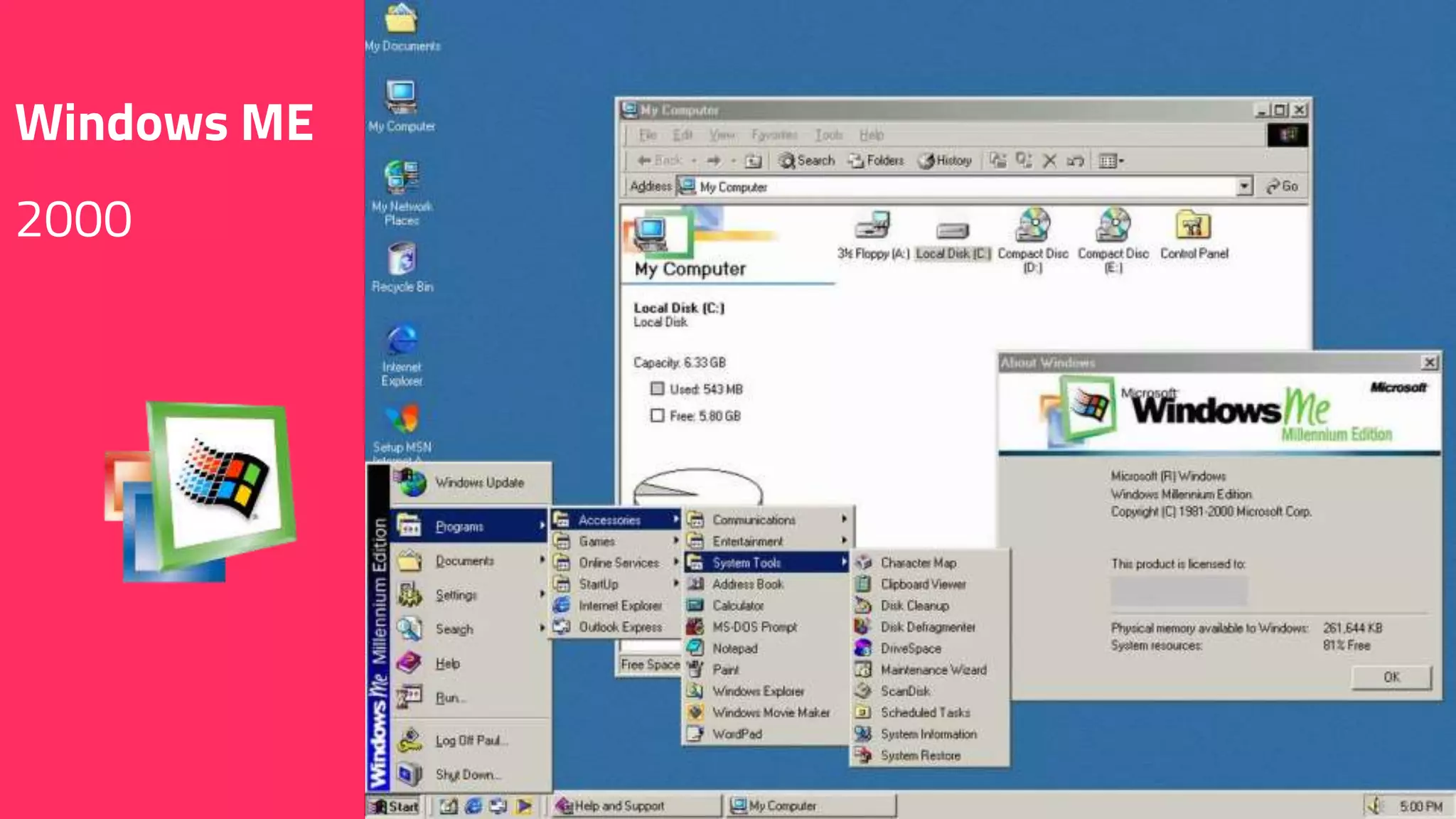Click the Forward arrow in toolbar
This screenshot has height=819, width=1456.
[714, 161]
